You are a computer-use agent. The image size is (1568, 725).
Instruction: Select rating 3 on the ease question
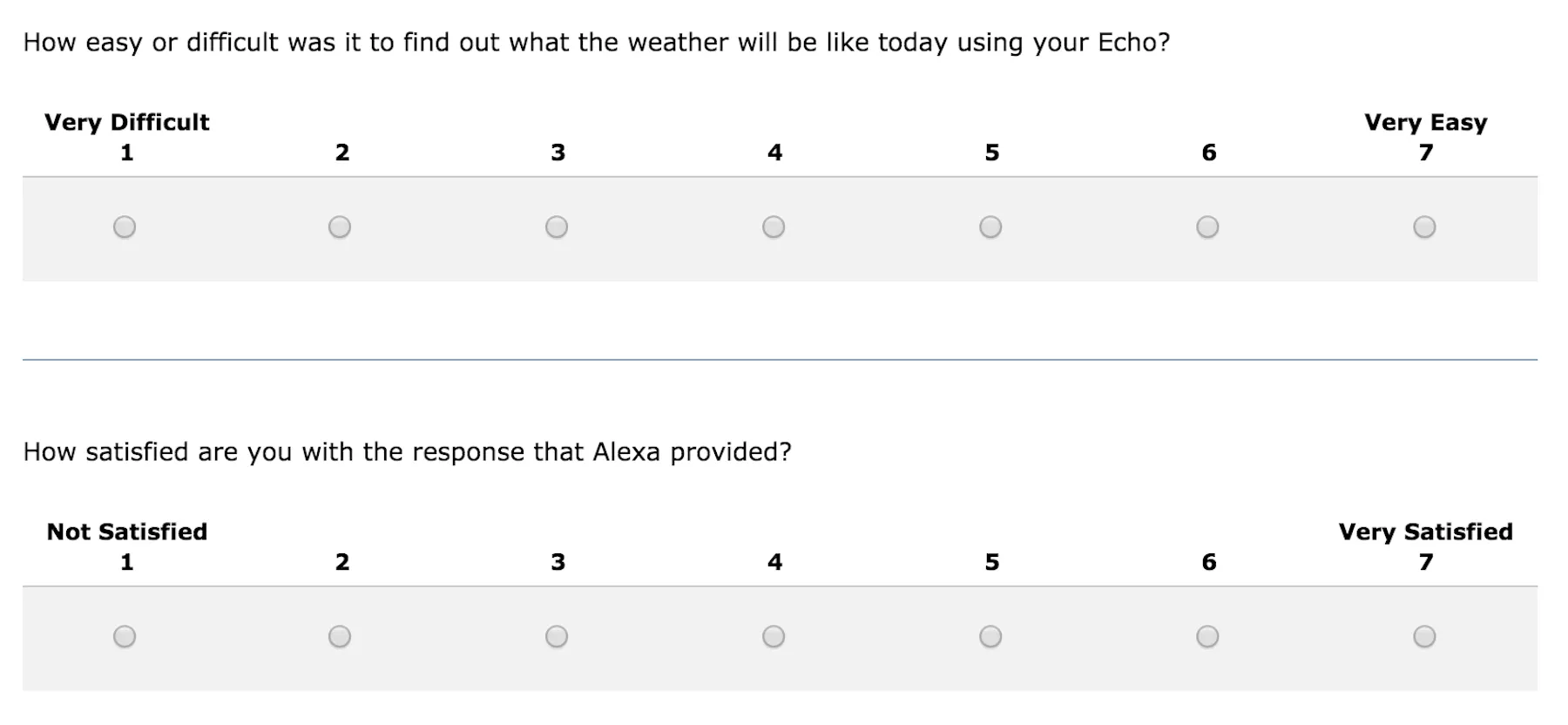[557, 227]
